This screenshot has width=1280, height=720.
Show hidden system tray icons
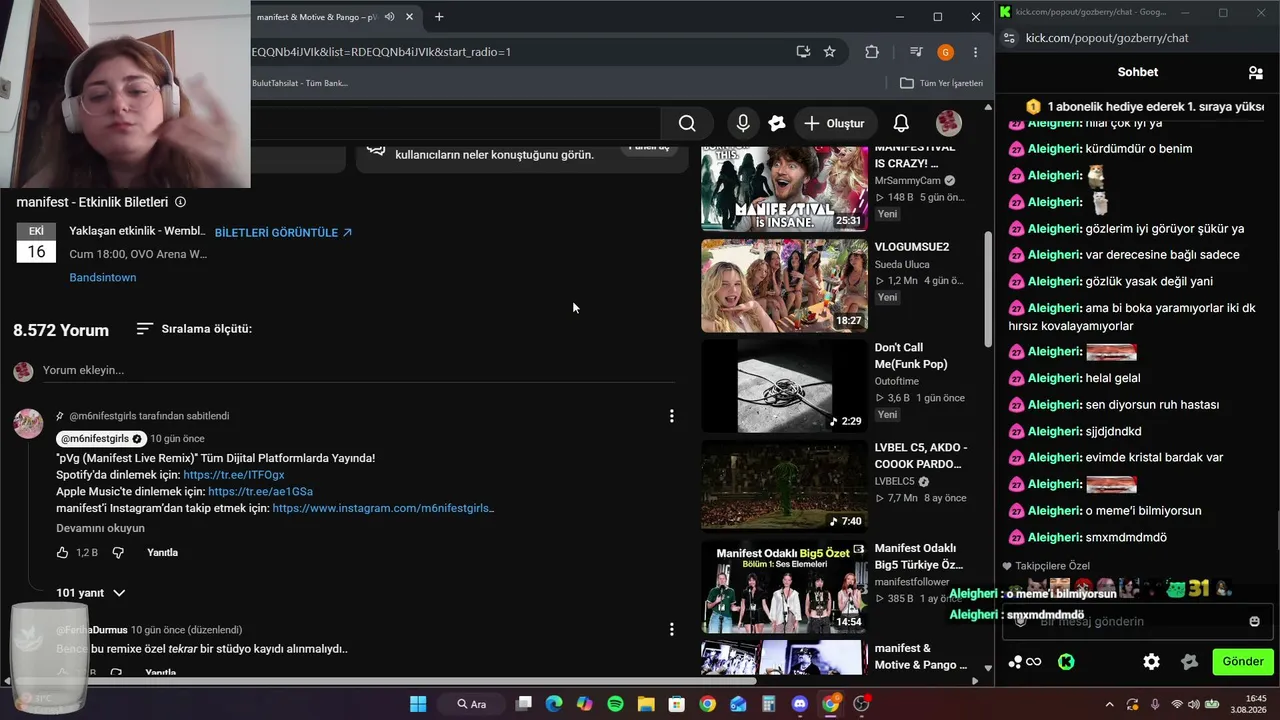1109,704
